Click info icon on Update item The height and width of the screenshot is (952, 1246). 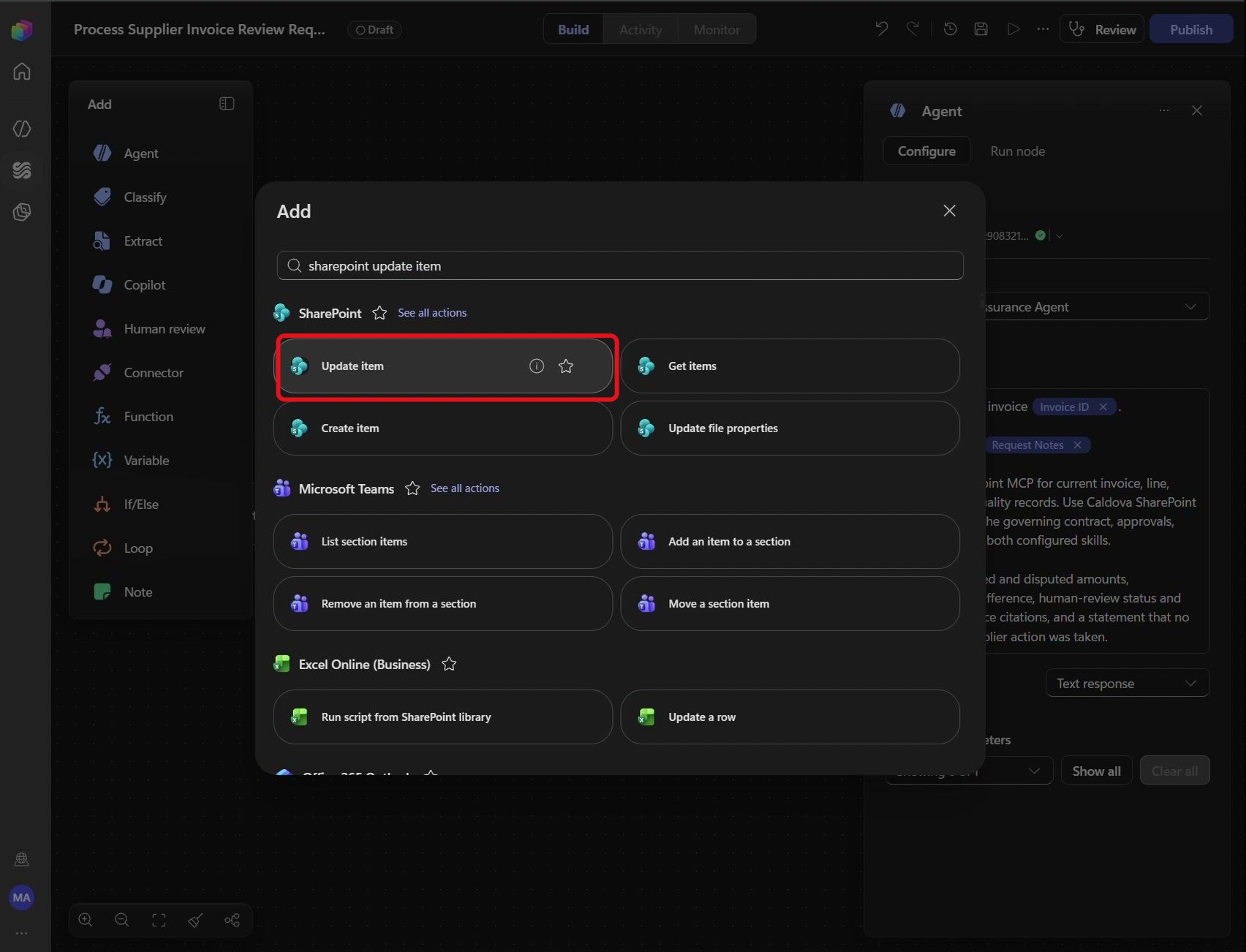[x=537, y=366]
